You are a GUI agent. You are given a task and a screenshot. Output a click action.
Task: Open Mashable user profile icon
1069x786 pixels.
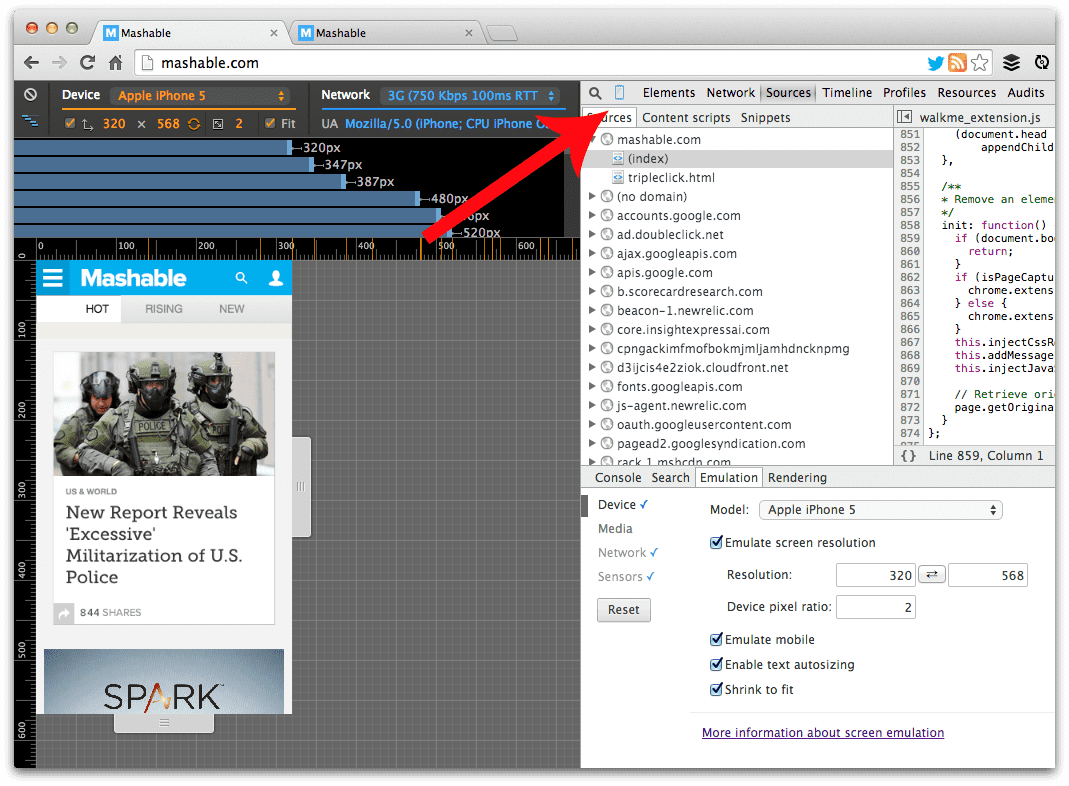tap(275, 278)
